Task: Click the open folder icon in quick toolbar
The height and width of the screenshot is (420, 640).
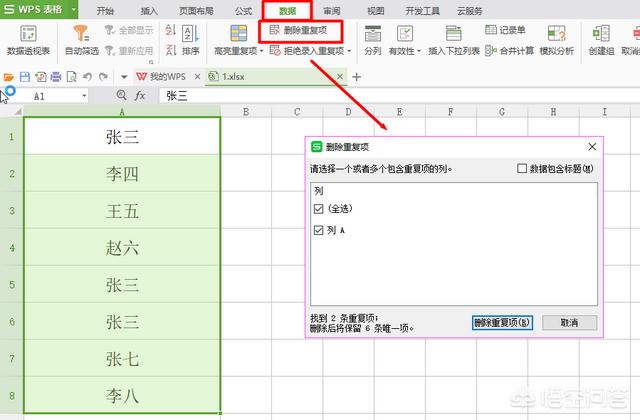Action: pyautogui.click(x=9, y=77)
